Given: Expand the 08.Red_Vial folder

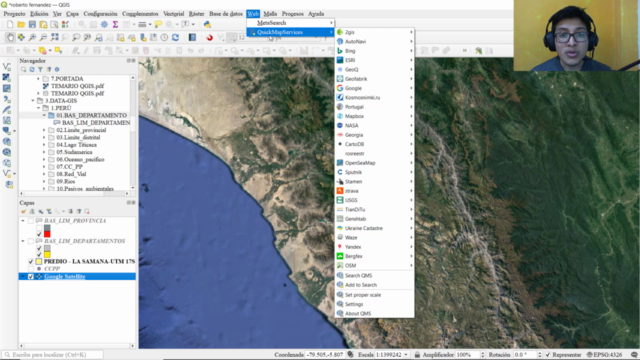Looking at the screenshot, I should [x=44, y=174].
